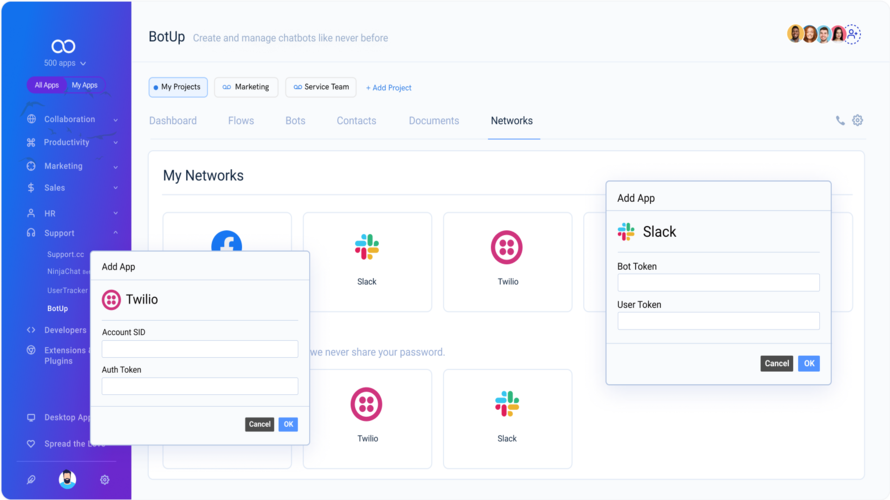Switch to All Apps toggle
The width and height of the screenshot is (890, 500).
47,85
